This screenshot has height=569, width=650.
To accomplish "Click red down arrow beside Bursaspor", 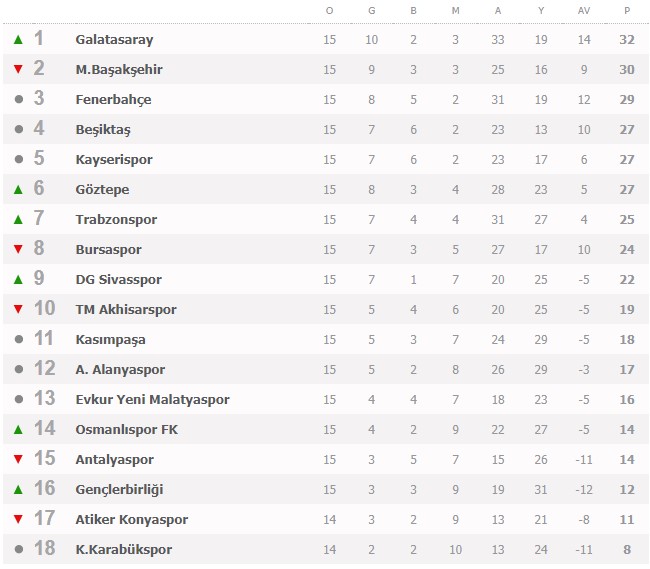I will click(18, 250).
